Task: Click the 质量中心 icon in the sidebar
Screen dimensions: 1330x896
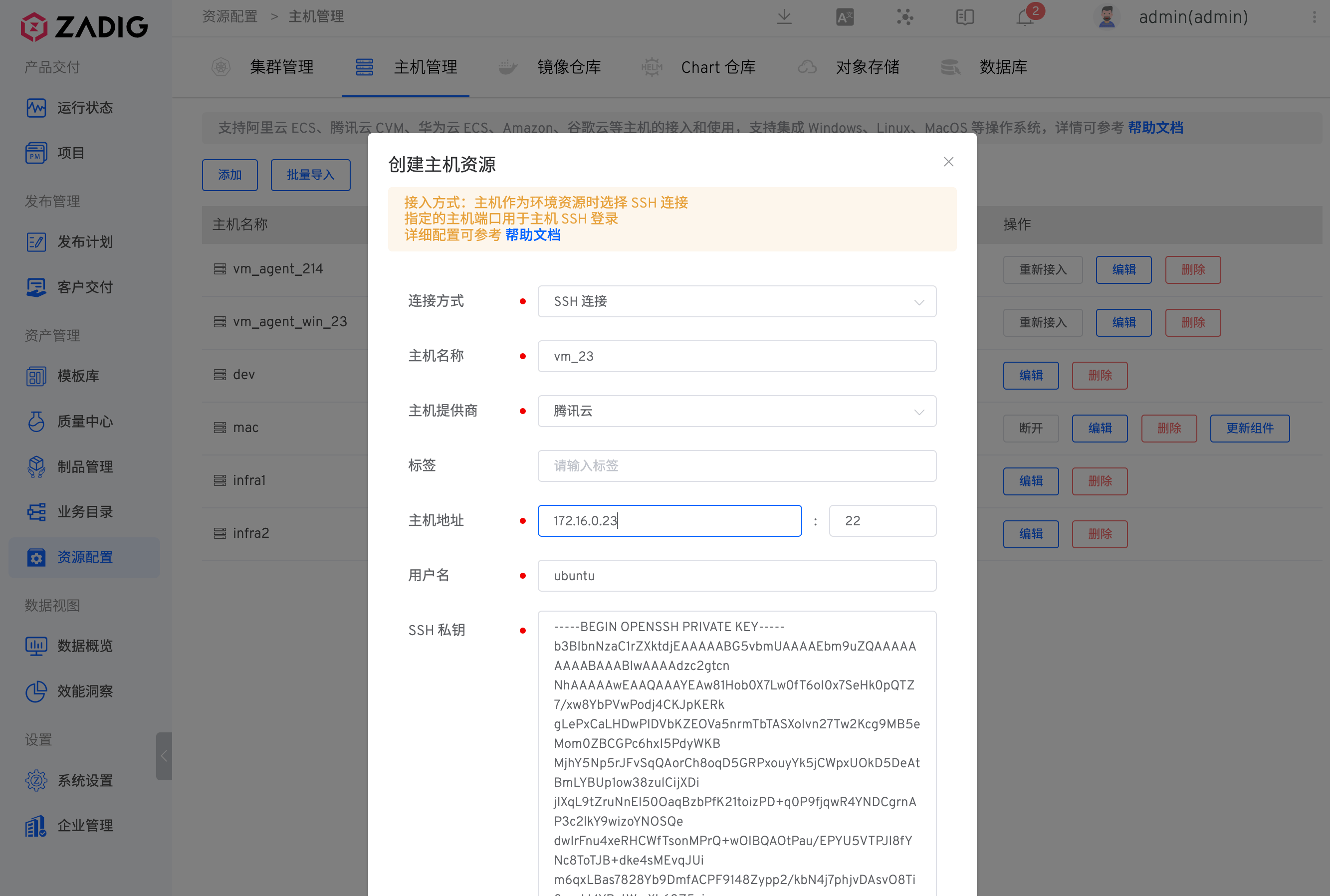Action: click(36, 422)
